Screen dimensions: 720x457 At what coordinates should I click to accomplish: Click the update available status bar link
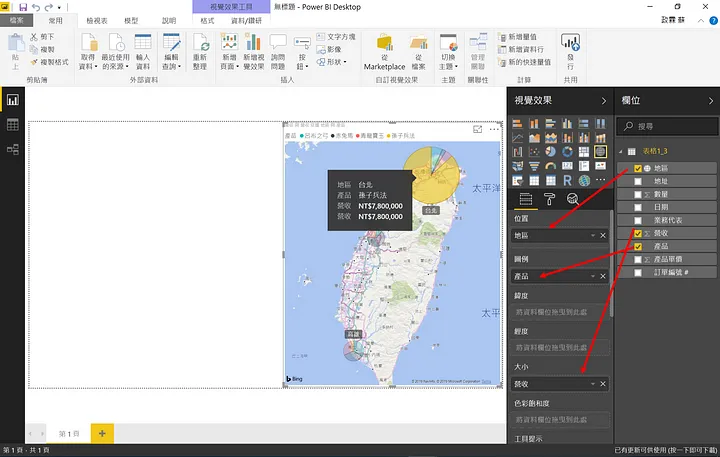666,451
